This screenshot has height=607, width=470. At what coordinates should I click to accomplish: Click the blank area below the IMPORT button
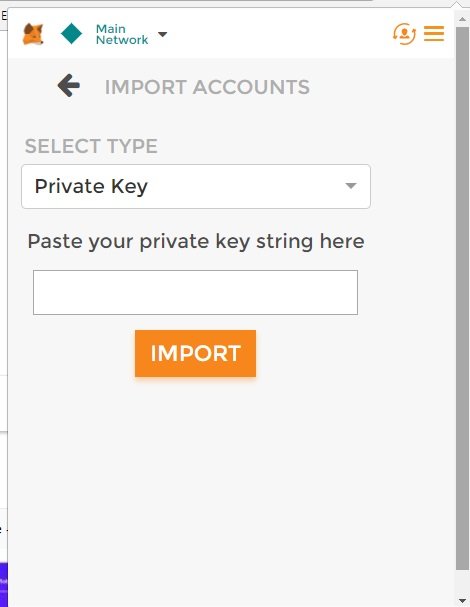click(x=231, y=484)
